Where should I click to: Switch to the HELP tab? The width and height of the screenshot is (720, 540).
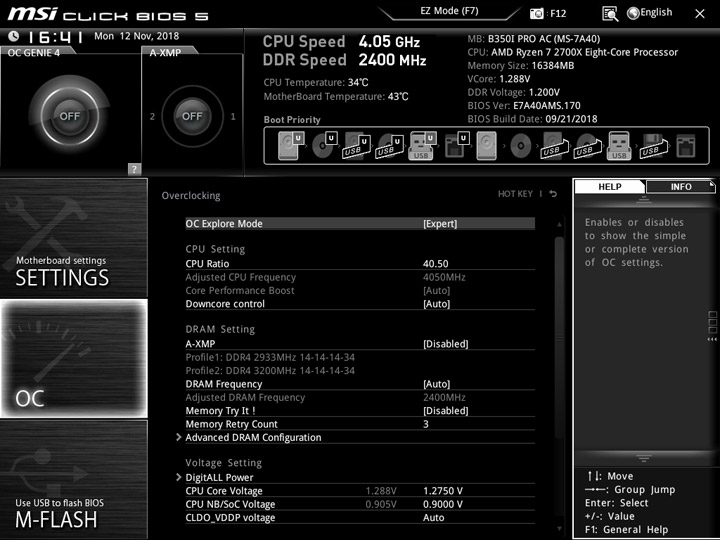click(610, 186)
